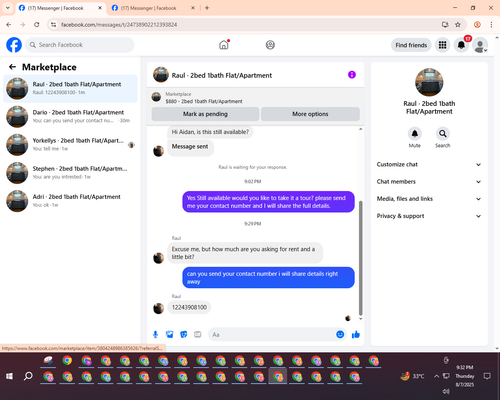The image size is (500, 400).
Task: Open Chrome three-dot menu
Action: coord(491,25)
